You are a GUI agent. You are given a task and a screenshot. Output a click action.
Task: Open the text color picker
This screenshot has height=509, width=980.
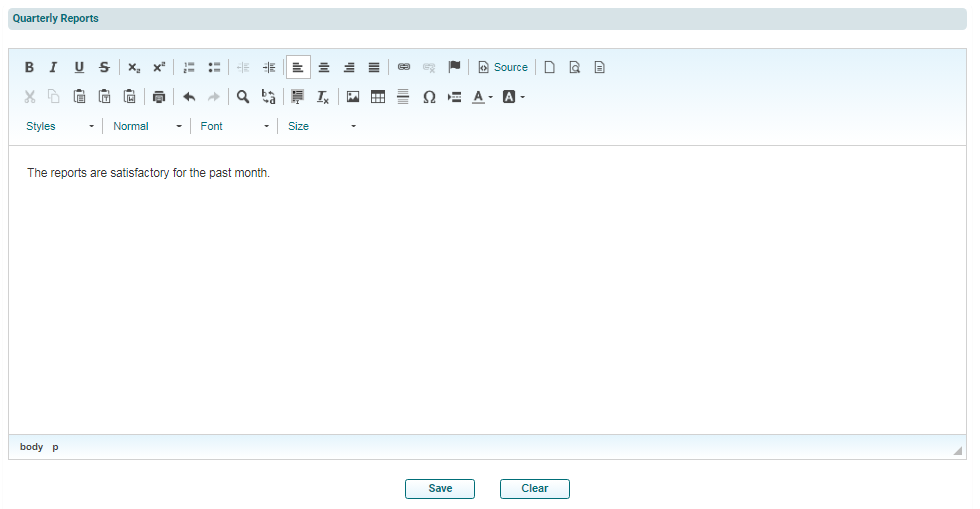click(482, 97)
